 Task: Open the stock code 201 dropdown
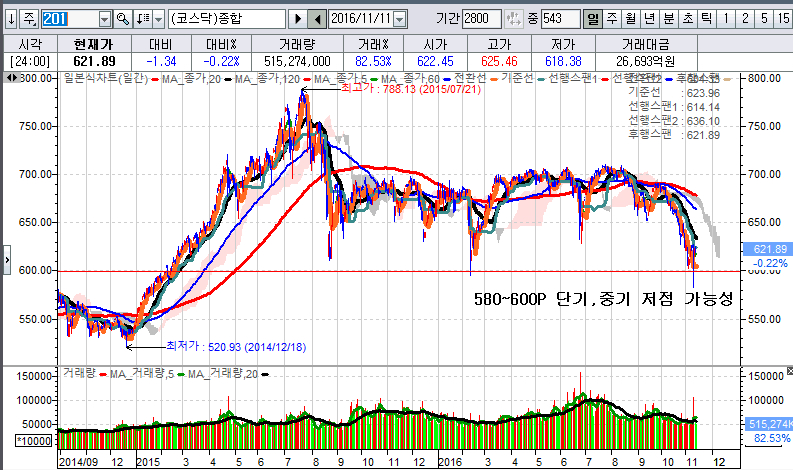[105, 19]
